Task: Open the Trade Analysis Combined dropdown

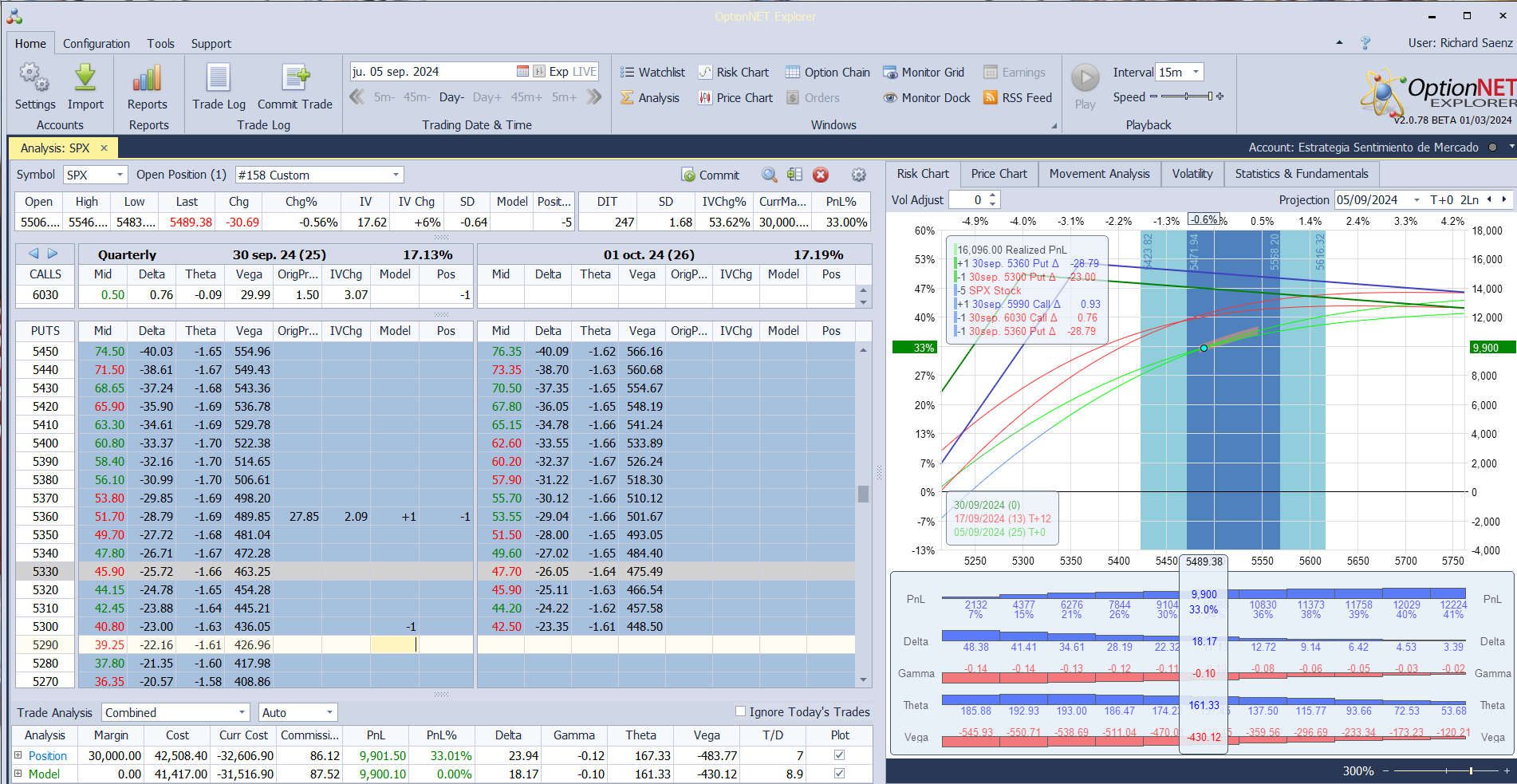Action: [242, 712]
